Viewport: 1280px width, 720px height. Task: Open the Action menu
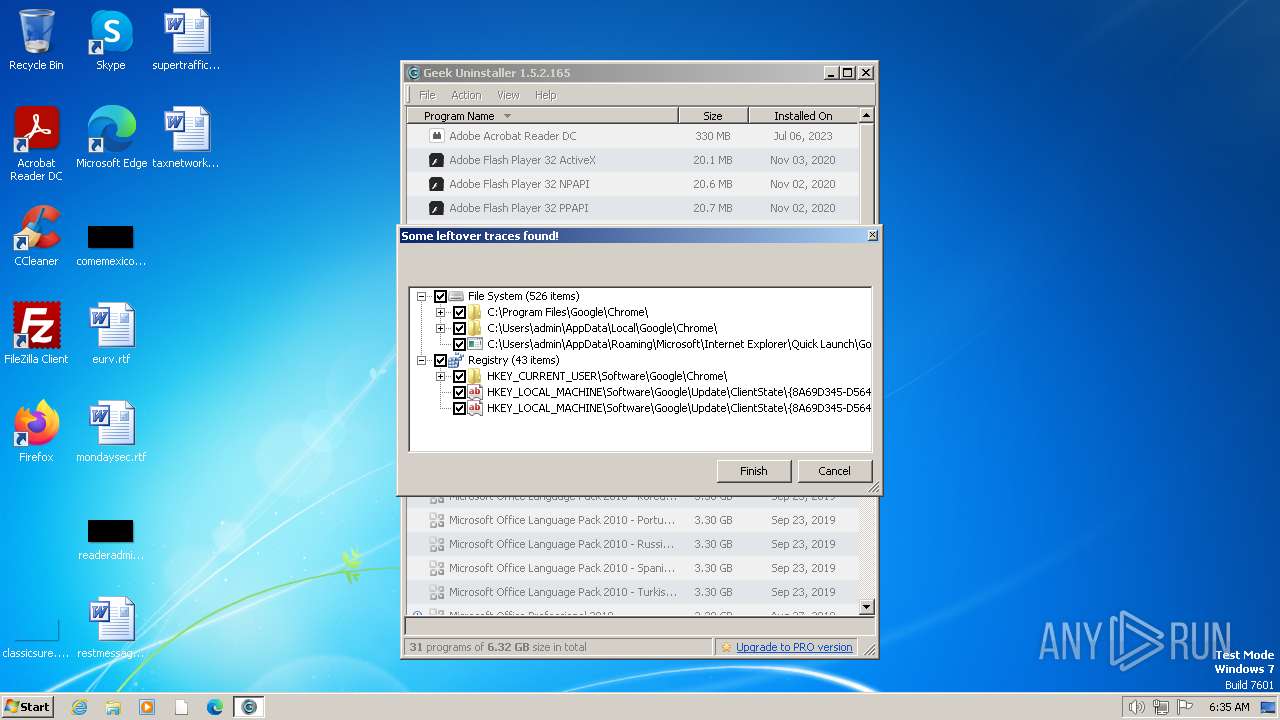point(466,95)
